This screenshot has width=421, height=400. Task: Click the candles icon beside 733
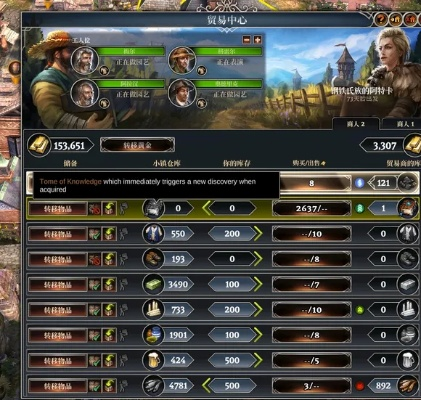(x=153, y=310)
